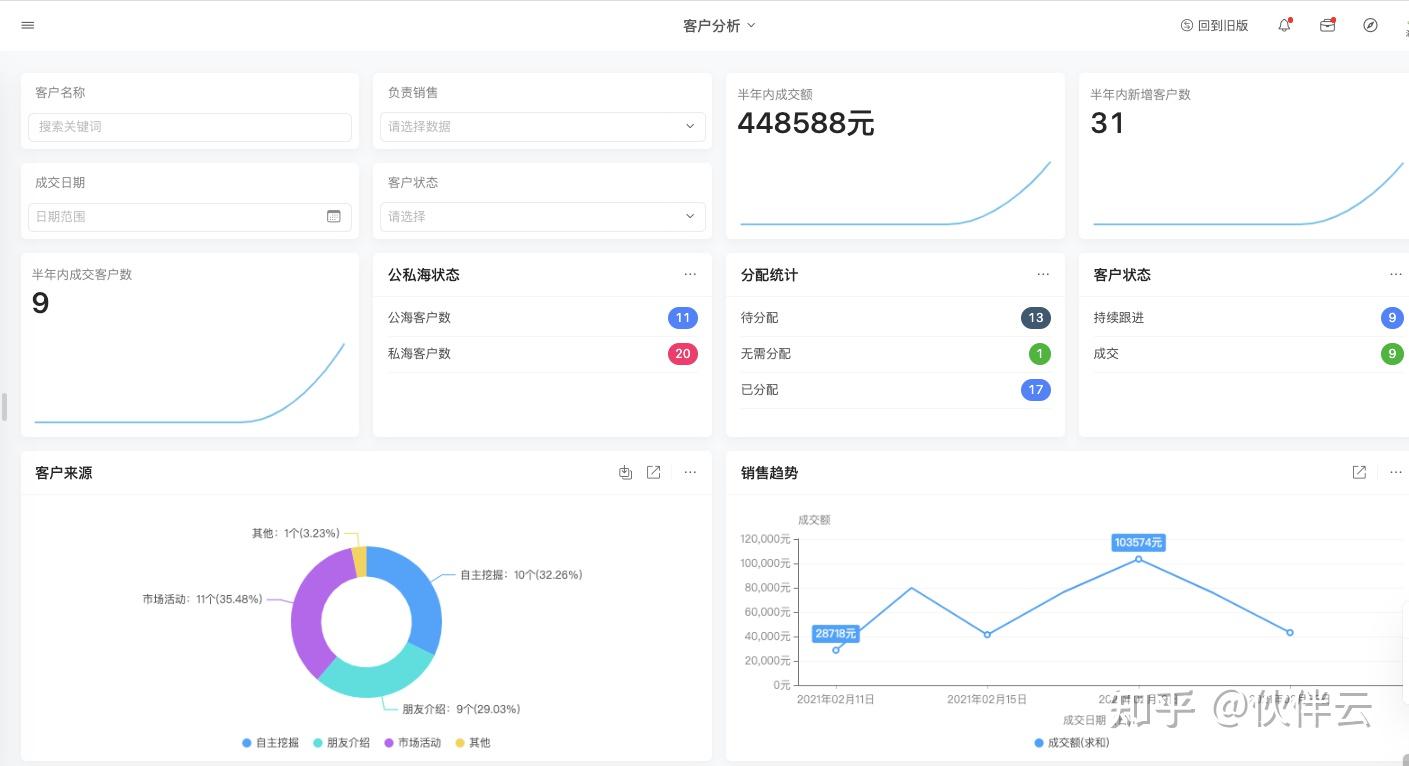1409x766 pixels.
Task: Click the collapsed sidebar handle at left edge
Action: pos(4,407)
